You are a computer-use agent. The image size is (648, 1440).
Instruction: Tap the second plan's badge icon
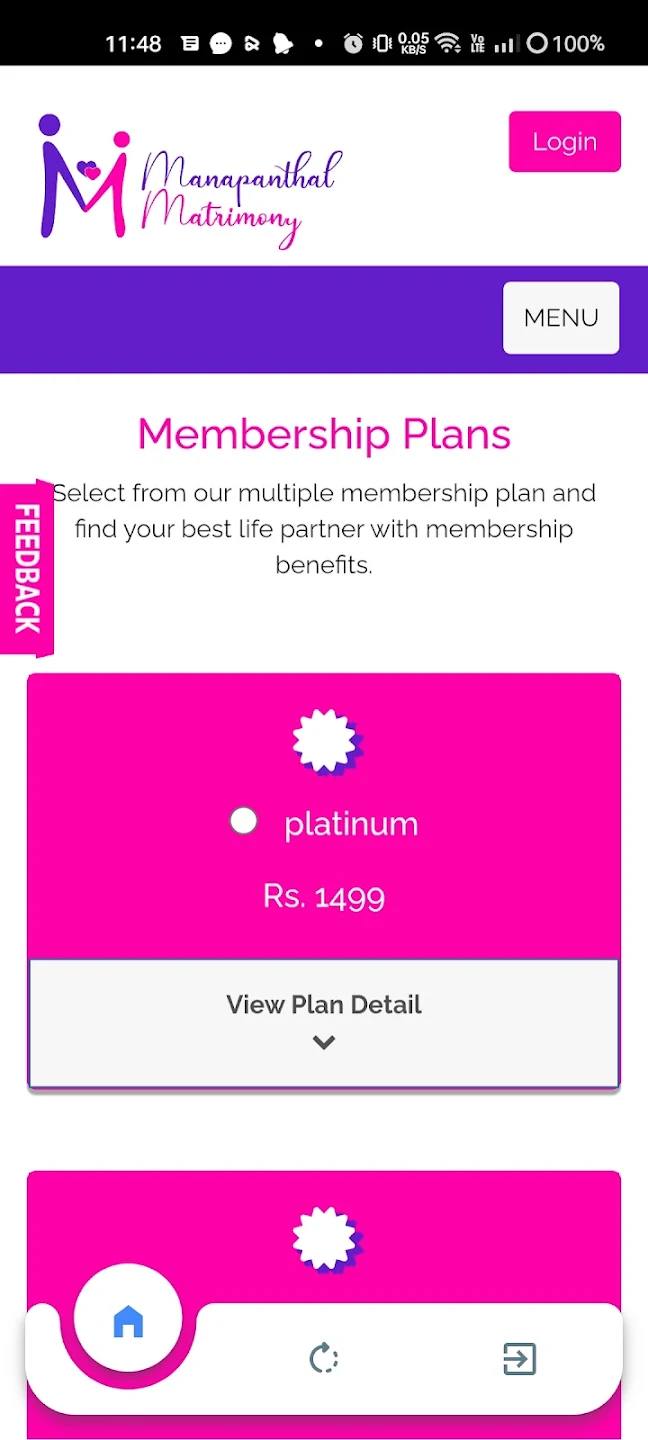coord(326,1238)
